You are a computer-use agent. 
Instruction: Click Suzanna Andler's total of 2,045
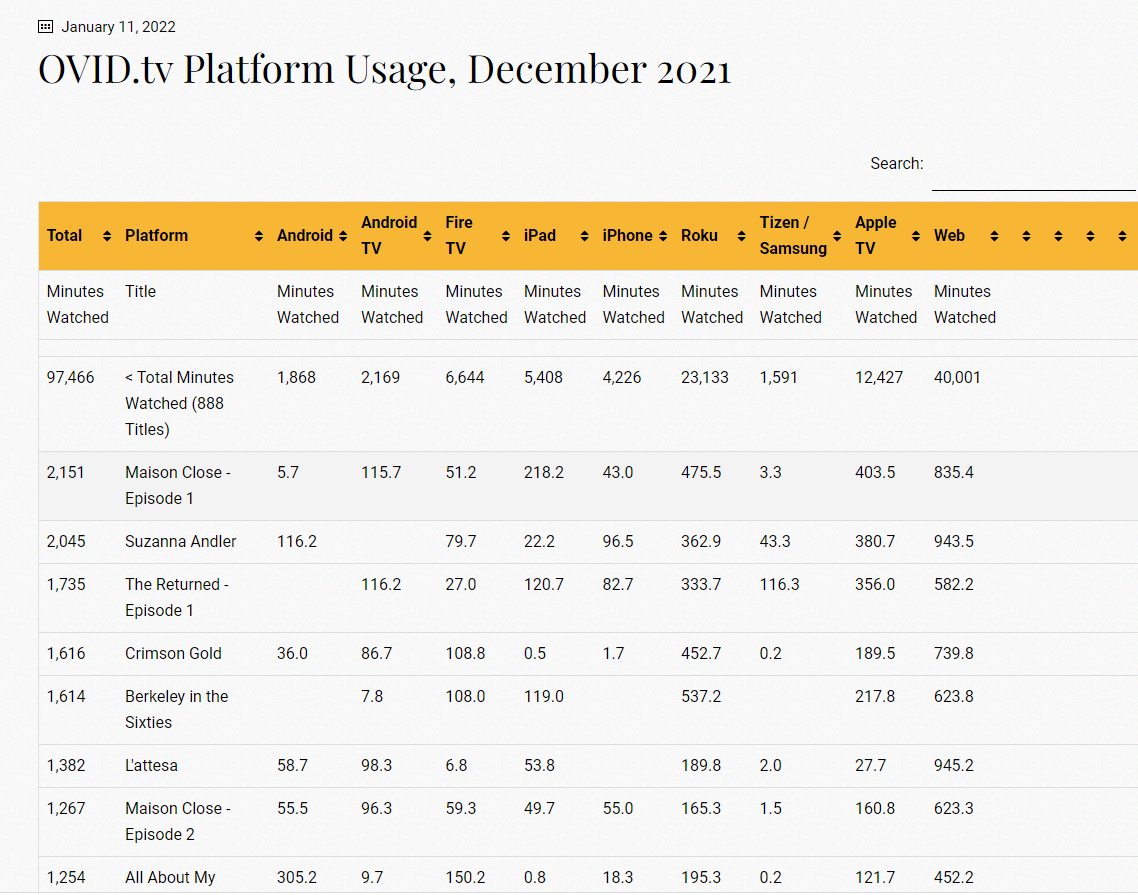coord(66,542)
